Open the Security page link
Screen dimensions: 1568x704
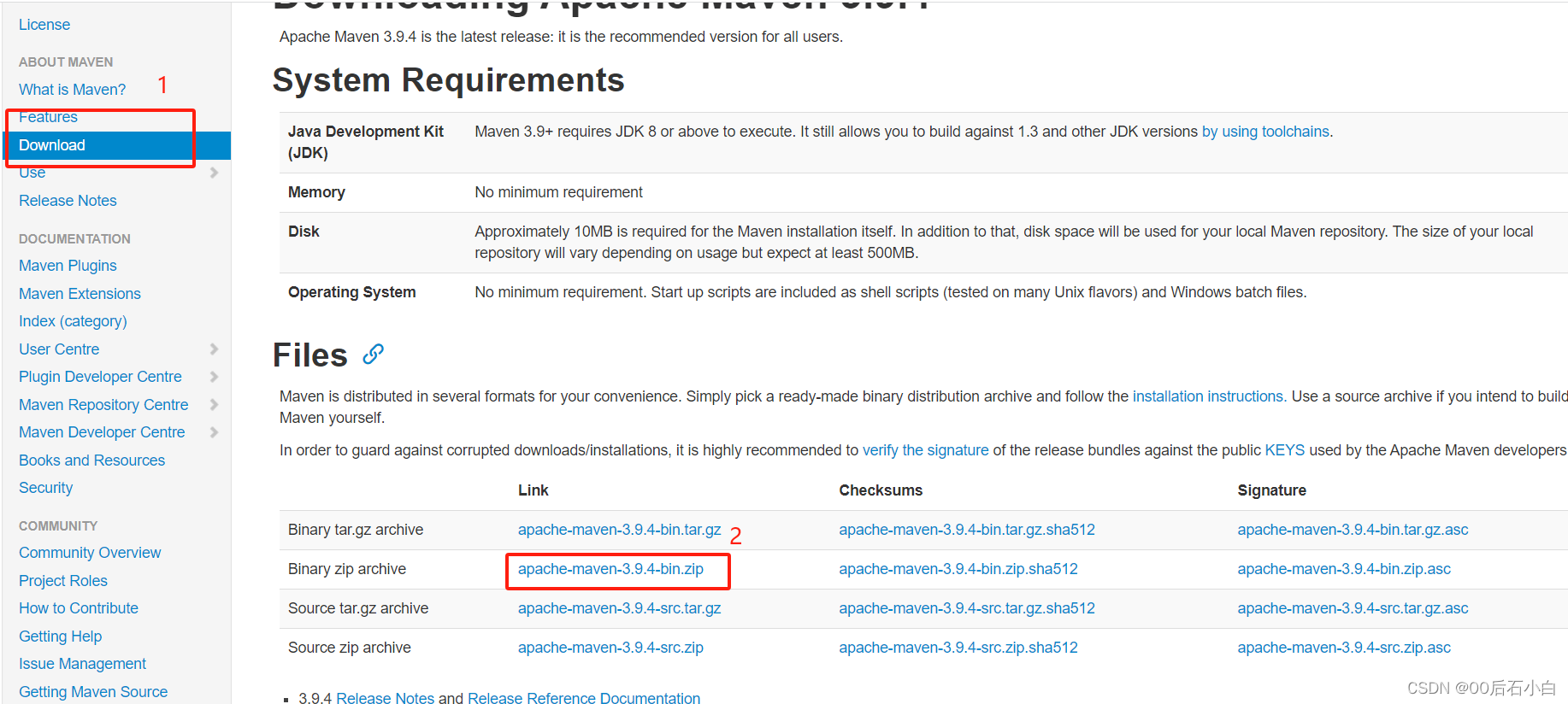pyautogui.click(x=45, y=488)
